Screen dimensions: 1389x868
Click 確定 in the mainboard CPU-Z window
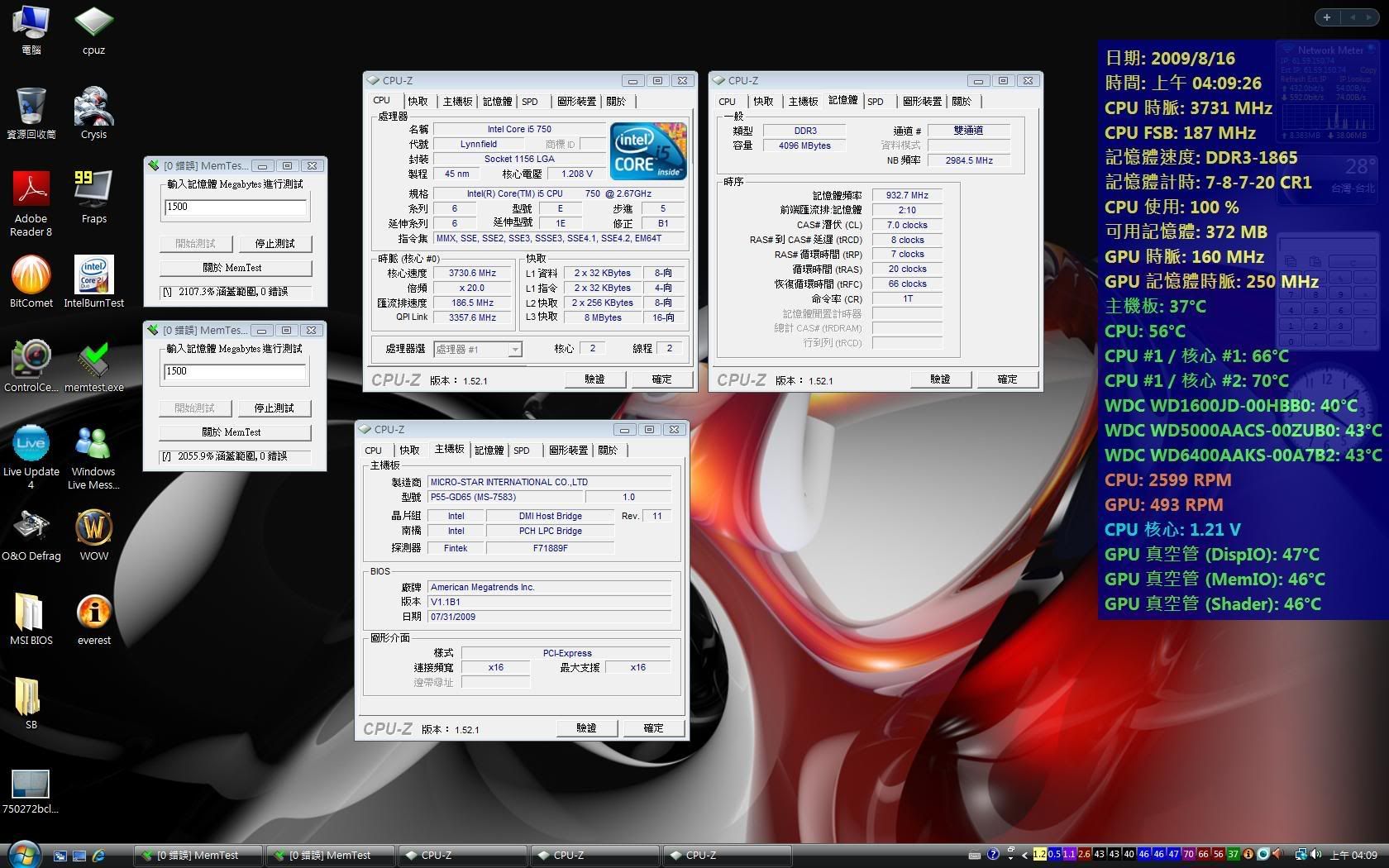click(654, 728)
